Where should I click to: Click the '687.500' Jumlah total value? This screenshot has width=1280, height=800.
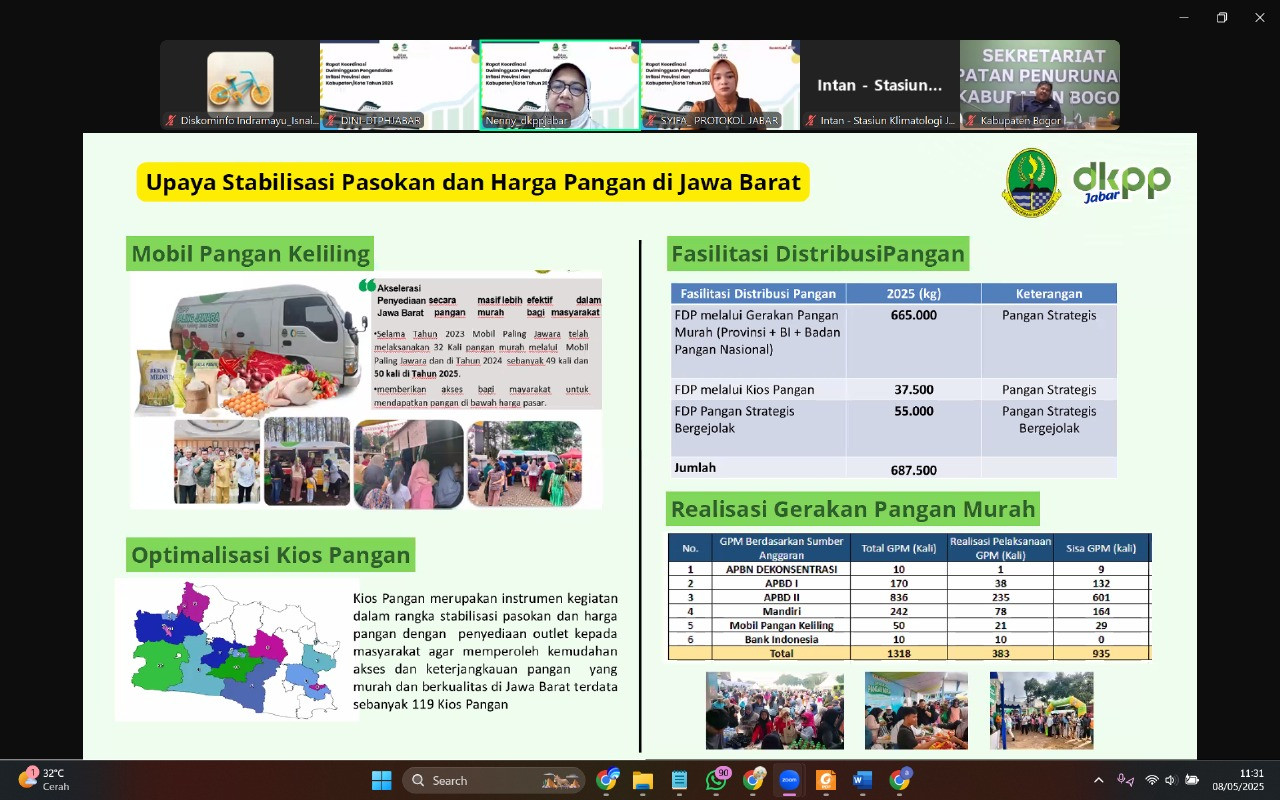(913, 470)
